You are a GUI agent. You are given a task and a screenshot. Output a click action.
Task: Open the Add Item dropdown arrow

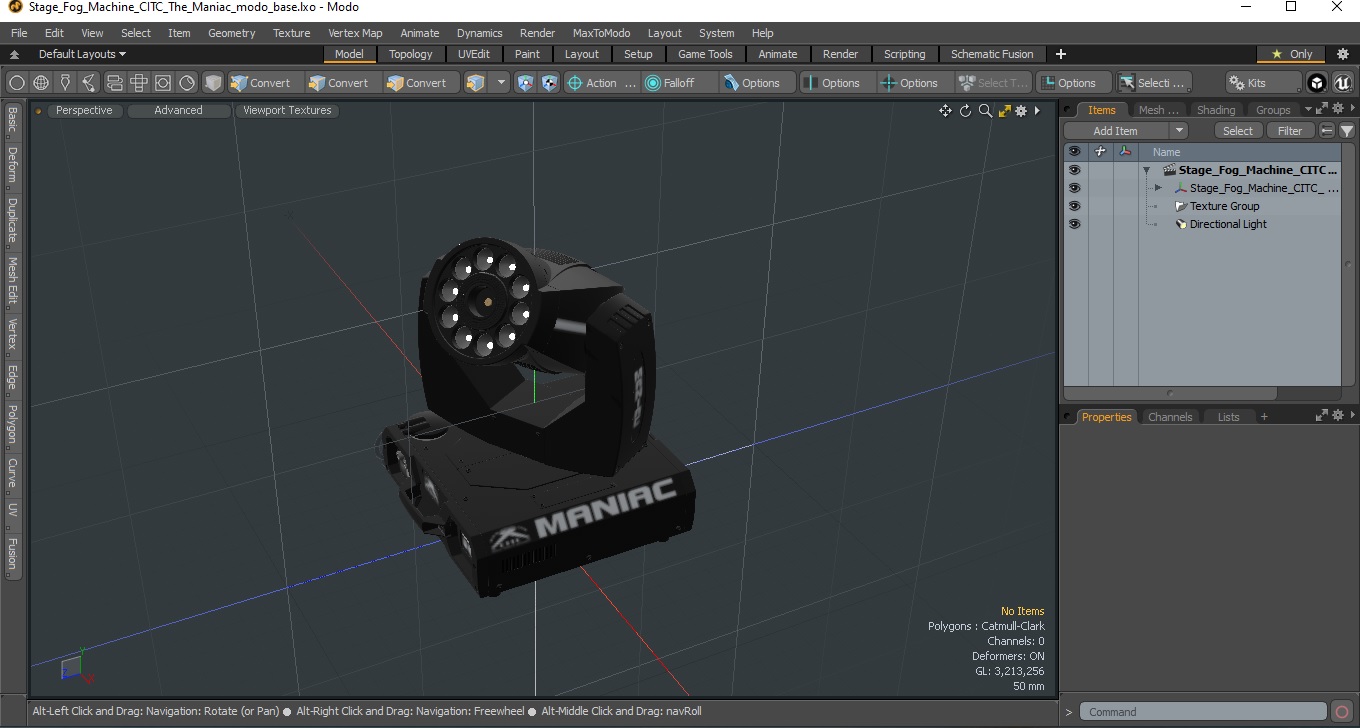click(1179, 131)
